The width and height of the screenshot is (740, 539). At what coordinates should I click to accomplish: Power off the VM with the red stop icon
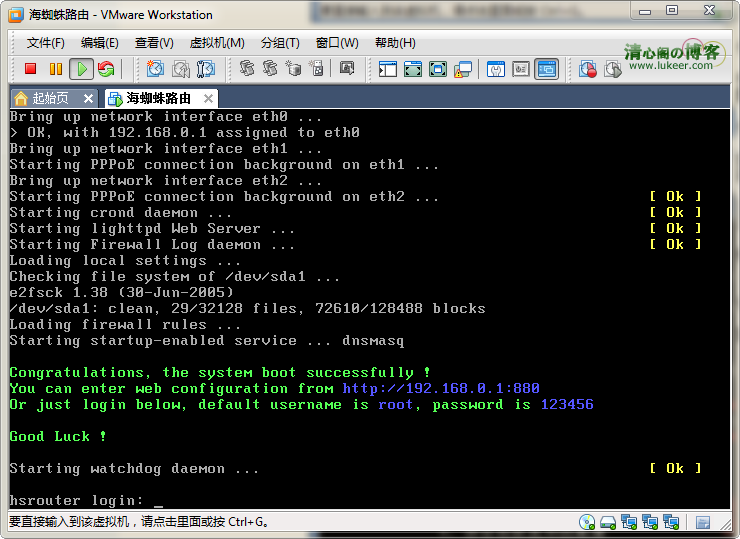point(31,69)
